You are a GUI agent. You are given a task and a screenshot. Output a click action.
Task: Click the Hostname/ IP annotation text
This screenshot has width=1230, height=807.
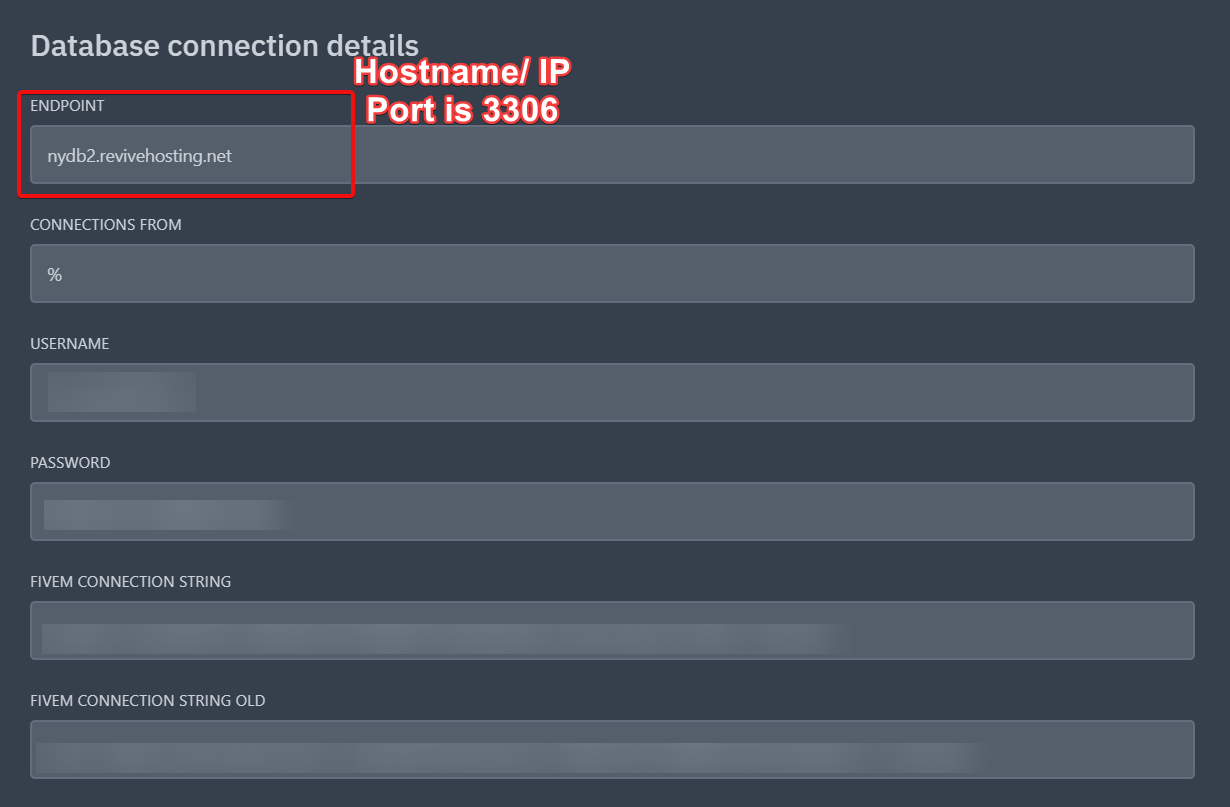point(461,72)
